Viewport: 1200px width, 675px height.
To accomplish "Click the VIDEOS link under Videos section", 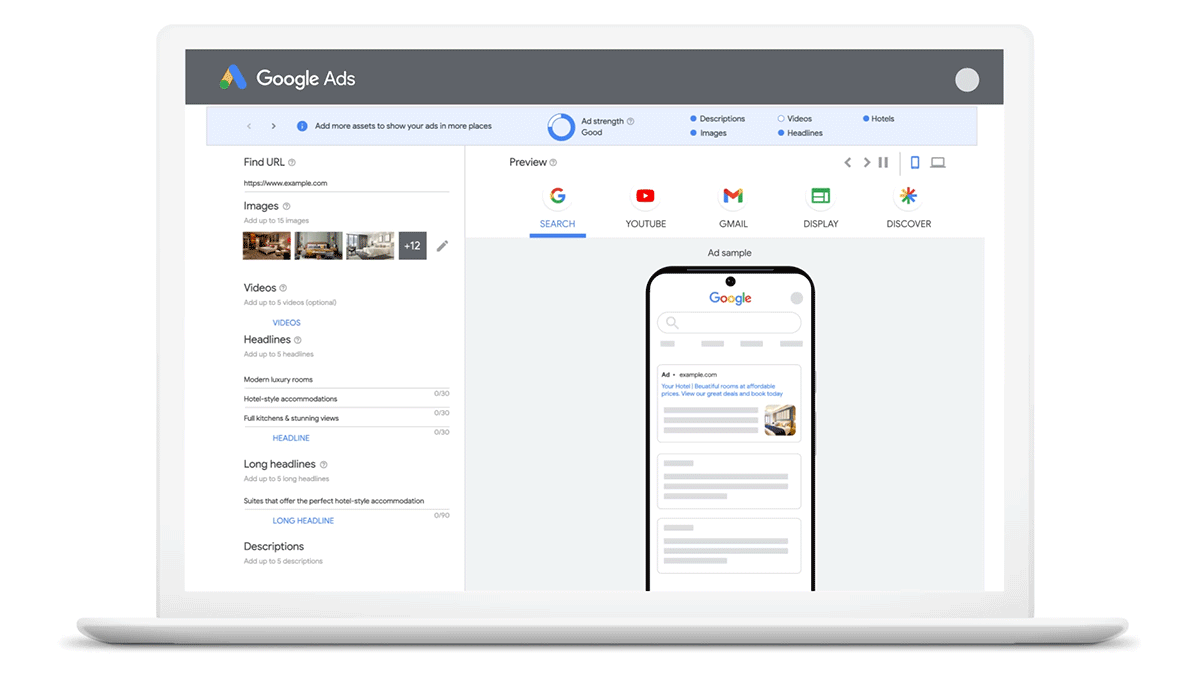I will coord(286,322).
